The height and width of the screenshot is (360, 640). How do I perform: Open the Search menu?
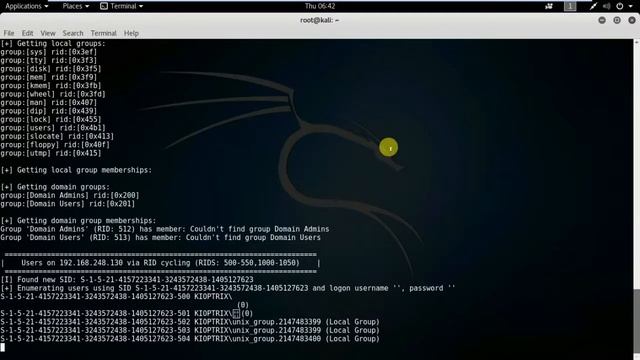click(73, 33)
